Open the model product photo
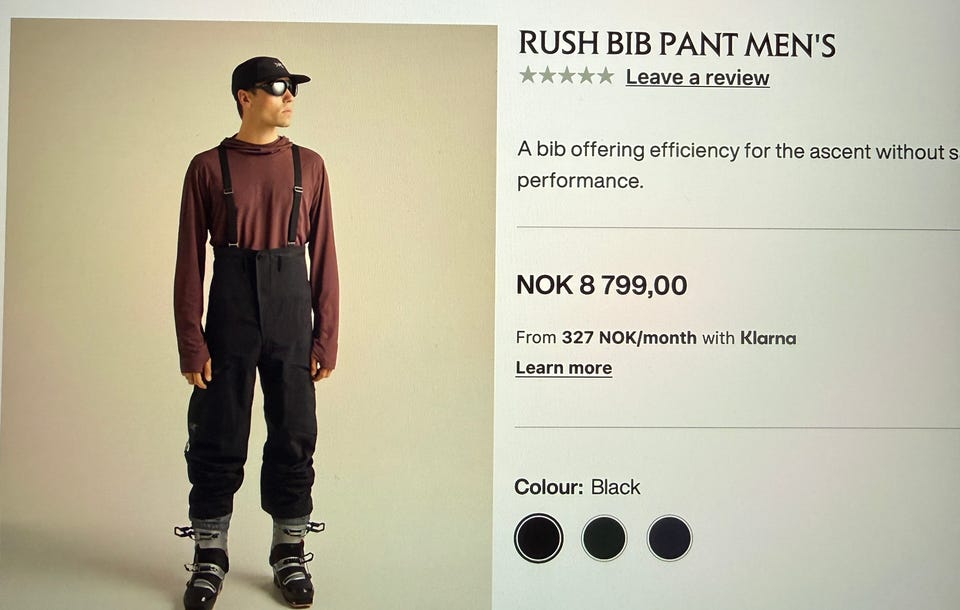The image size is (960, 610). [x=249, y=314]
